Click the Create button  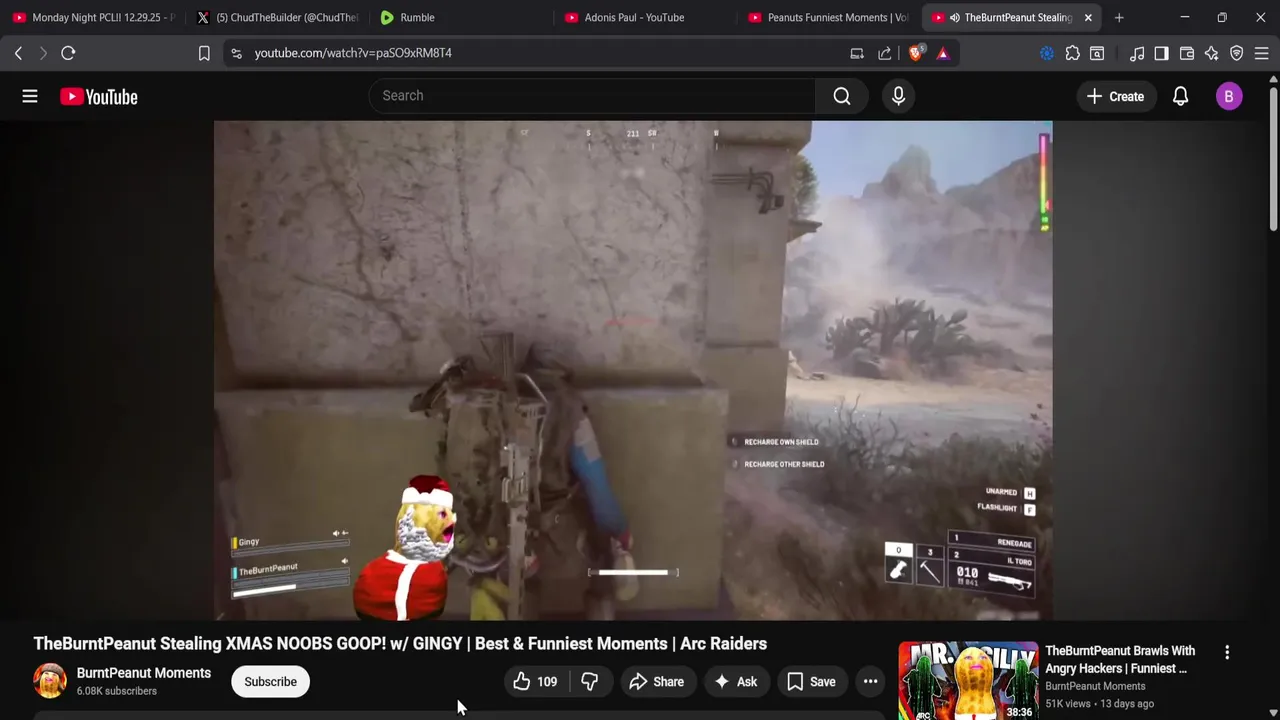(1116, 96)
